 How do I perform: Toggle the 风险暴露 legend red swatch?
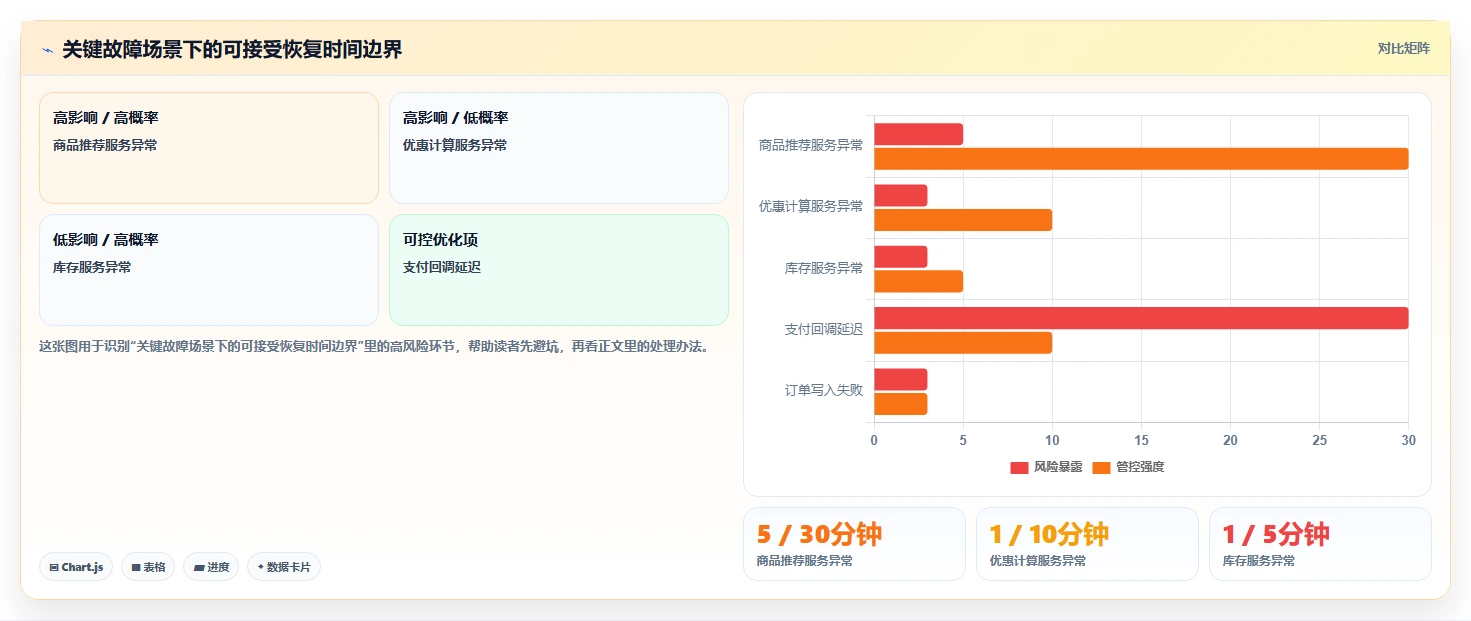click(x=1019, y=467)
